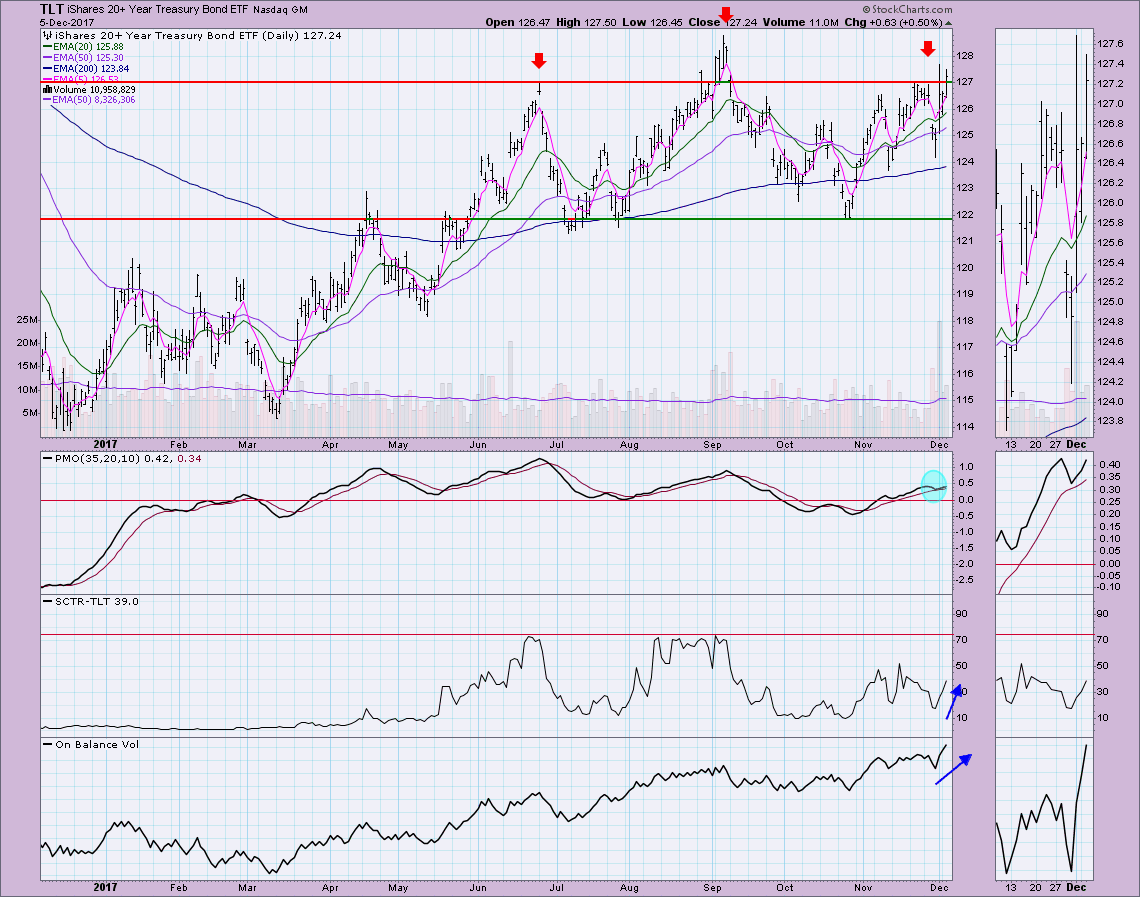Click the PMO(35,20,10) indicator label
Image resolution: width=1140 pixels, height=897 pixels.
coord(98,459)
